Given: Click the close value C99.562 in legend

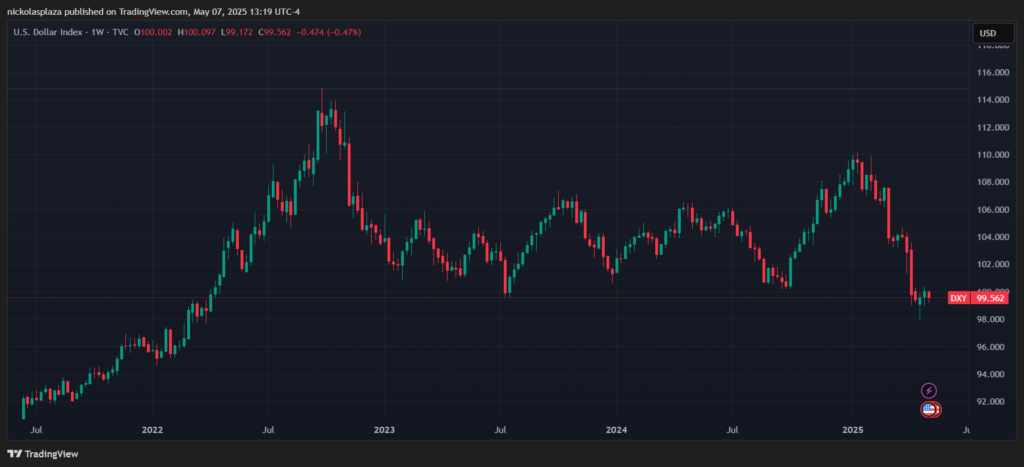Looking at the screenshot, I should pos(274,31).
